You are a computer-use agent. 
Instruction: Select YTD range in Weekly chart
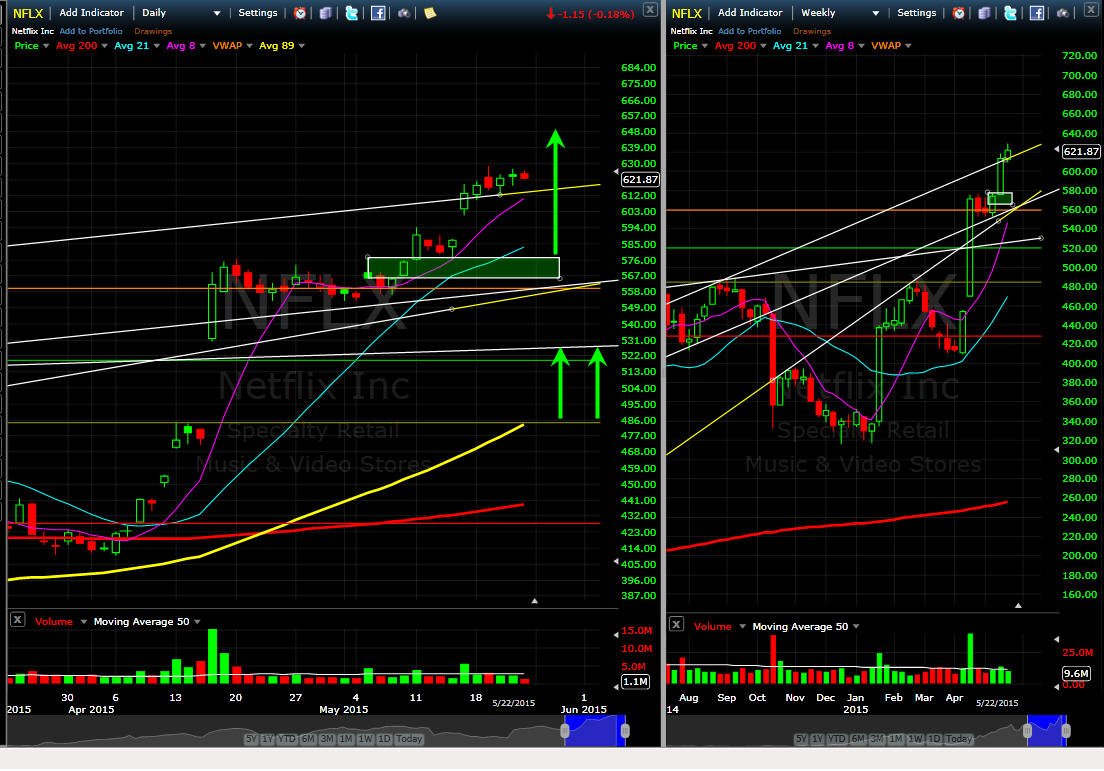(x=837, y=739)
